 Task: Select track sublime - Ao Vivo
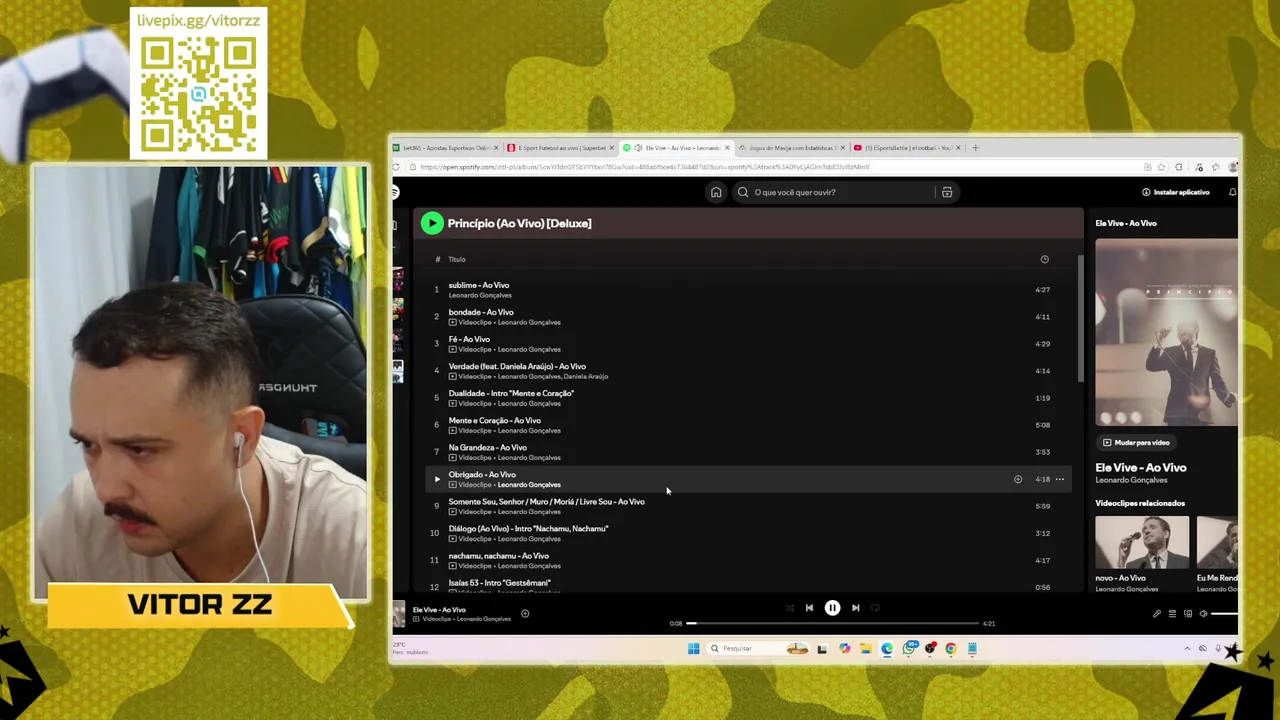tap(748, 290)
